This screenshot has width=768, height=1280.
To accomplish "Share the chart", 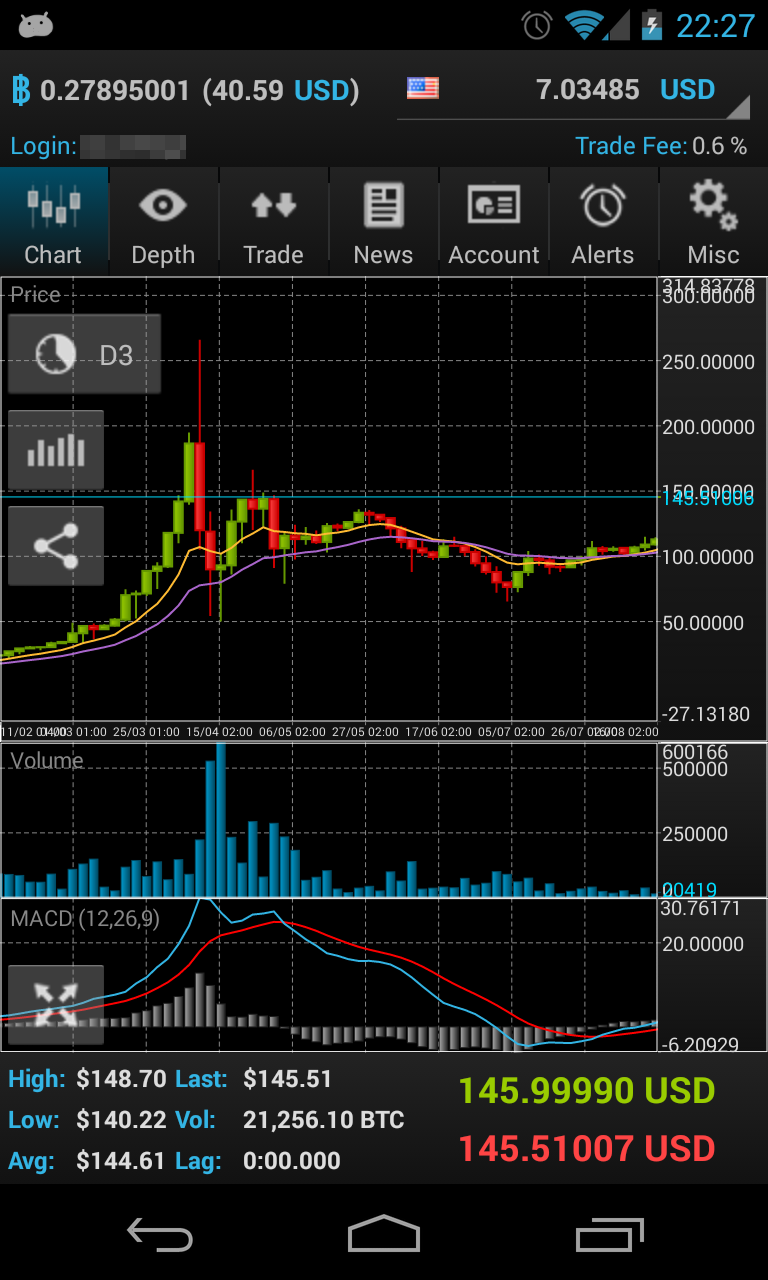I will 56,546.
